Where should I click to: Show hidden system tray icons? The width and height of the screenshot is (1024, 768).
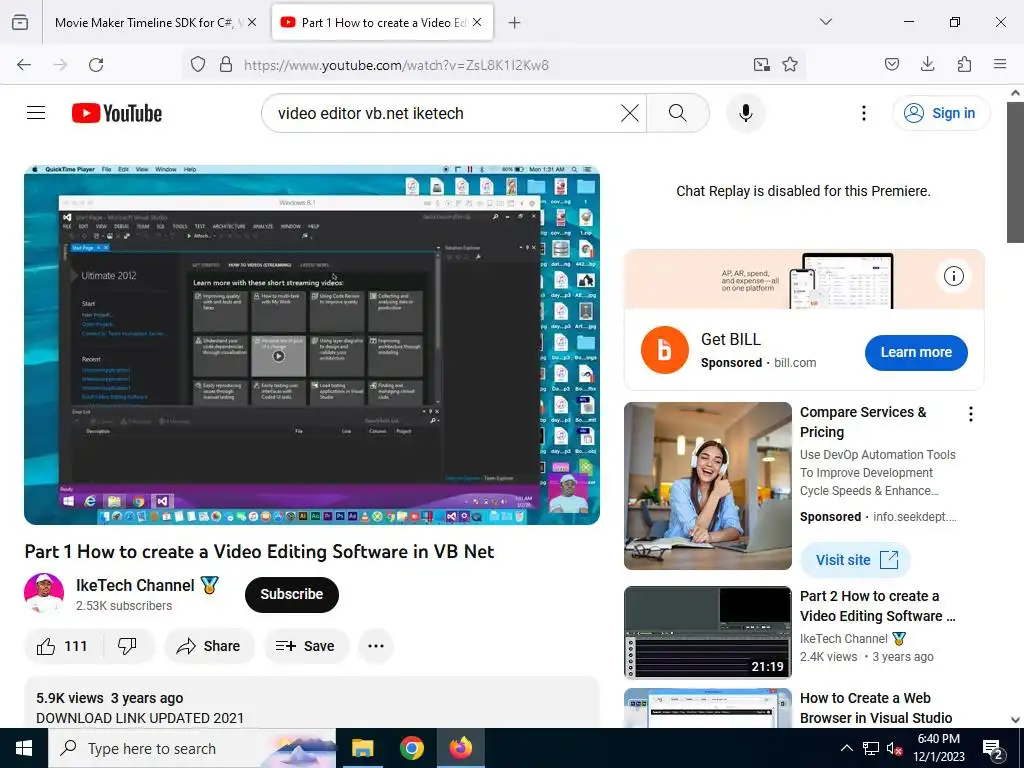click(846, 748)
